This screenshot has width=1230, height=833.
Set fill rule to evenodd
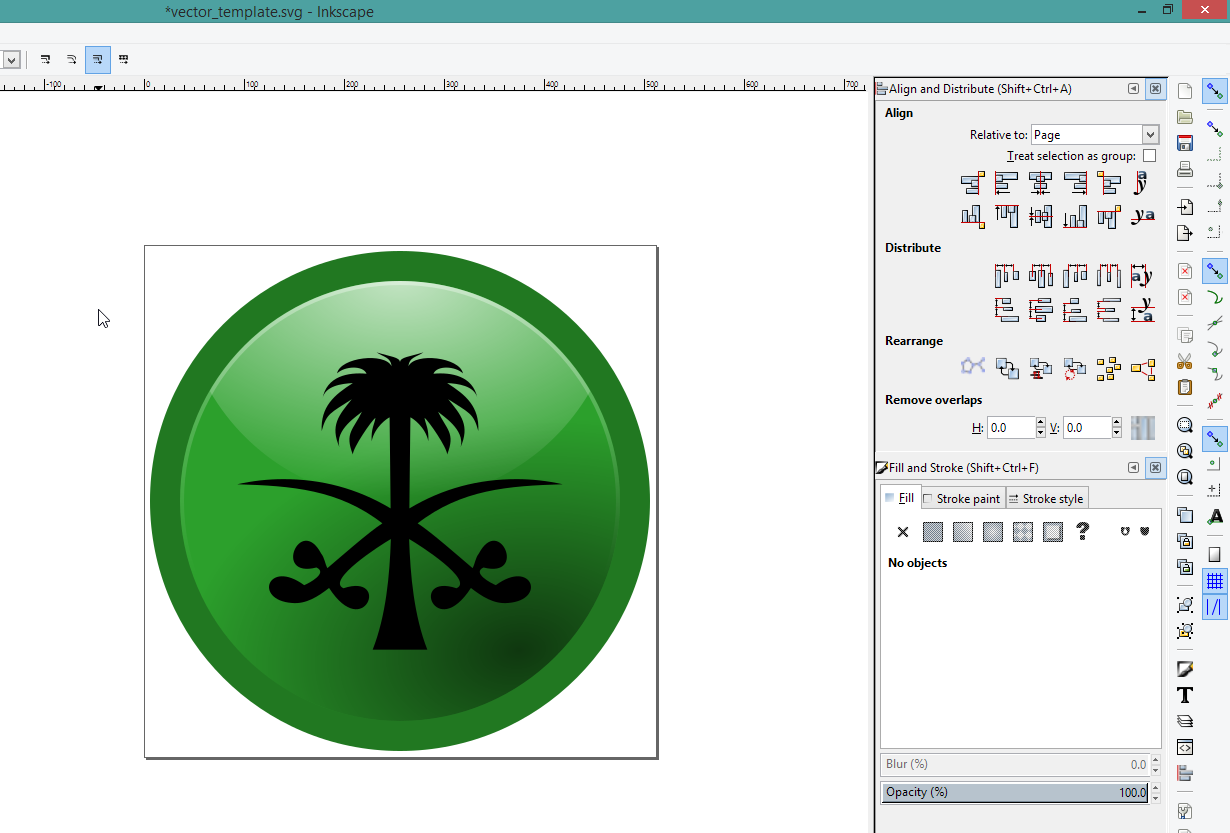coord(1125,532)
